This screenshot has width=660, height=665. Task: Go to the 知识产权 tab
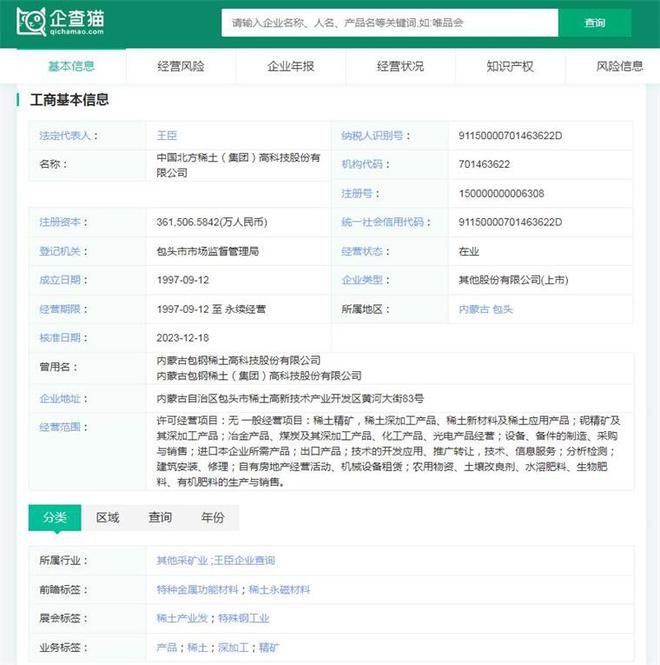tap(510, 67)
